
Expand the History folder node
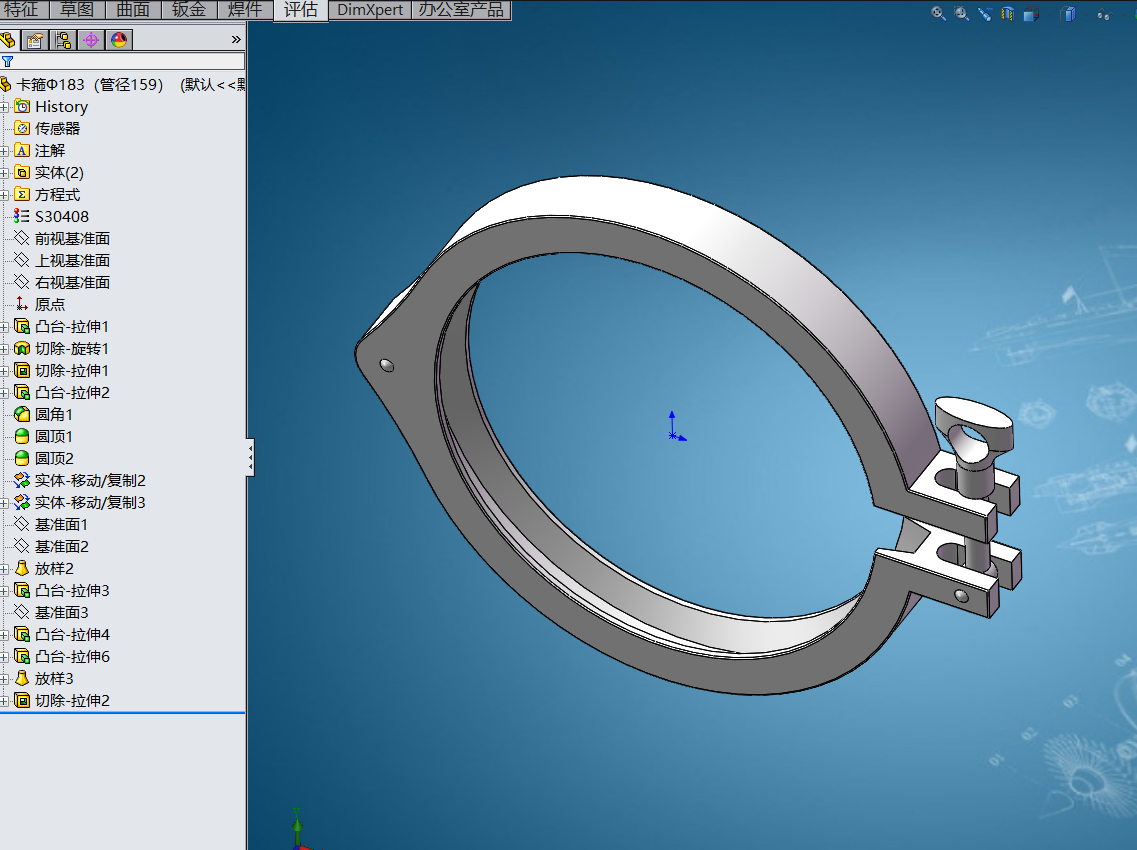pyautogui.click(x=4, y=107)
